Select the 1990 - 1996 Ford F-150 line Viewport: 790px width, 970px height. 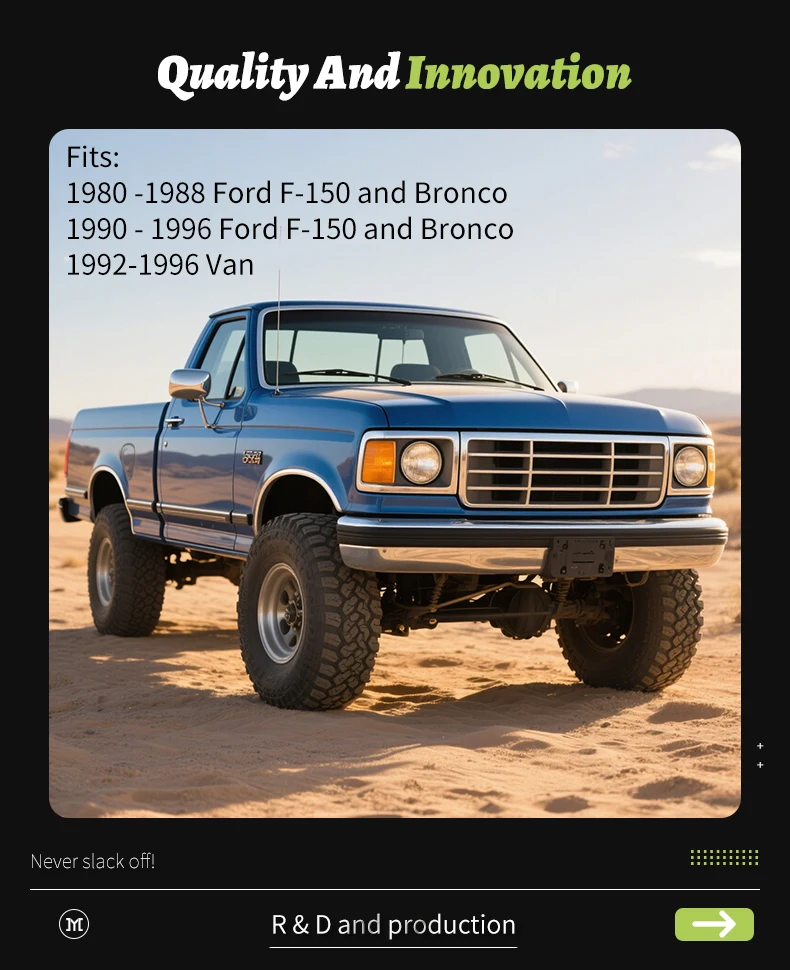[x=290, y=229]
